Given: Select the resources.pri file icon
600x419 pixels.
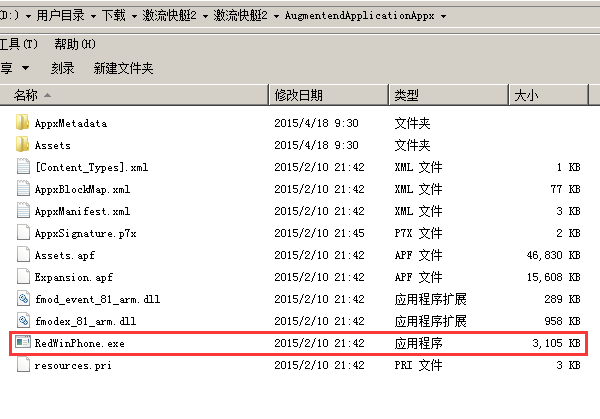Looking at the screenshot, I should pos(23,365).
